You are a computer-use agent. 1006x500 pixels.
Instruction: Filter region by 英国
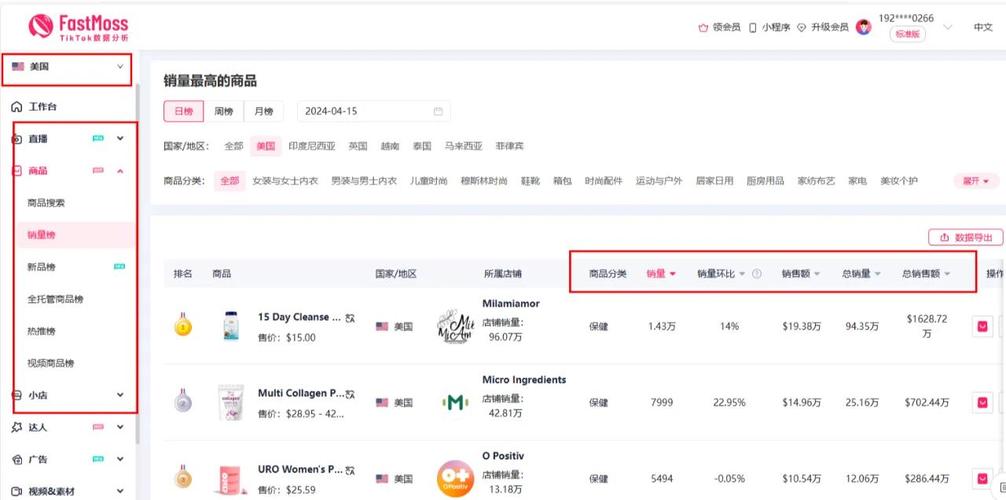357,146
